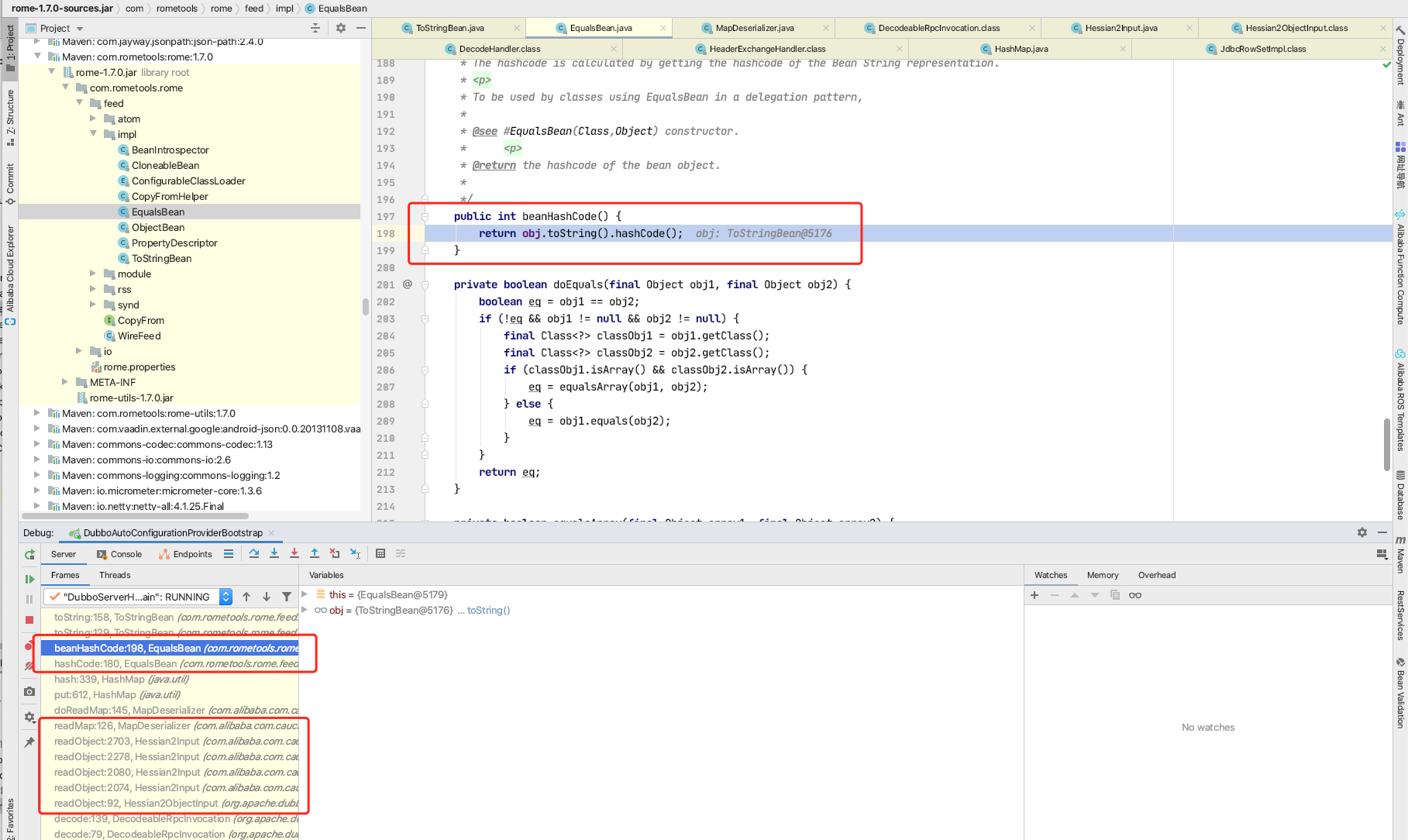This screenshot has height=840, width=1408.
Task: Toggle the frames filter funnel icon
Action: coord(287,597)
